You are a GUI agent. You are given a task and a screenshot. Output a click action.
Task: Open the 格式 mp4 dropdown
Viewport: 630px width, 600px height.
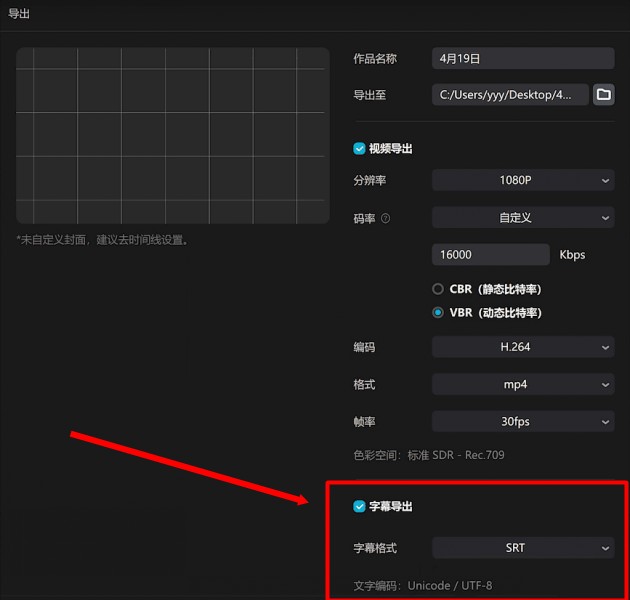(x=523, y=384)
